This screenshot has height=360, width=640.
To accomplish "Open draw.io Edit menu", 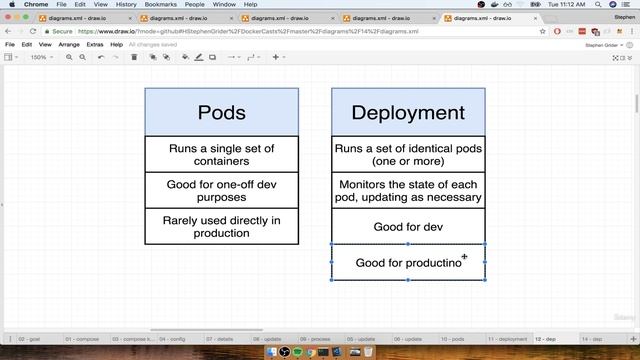I will coord(27,44).
